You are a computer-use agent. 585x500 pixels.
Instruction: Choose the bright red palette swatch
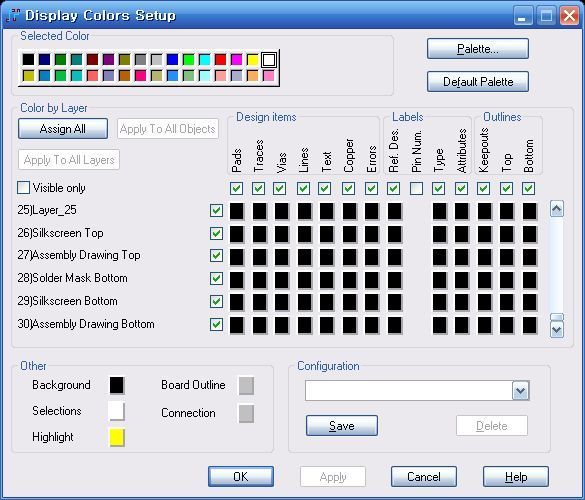(220, 60)
